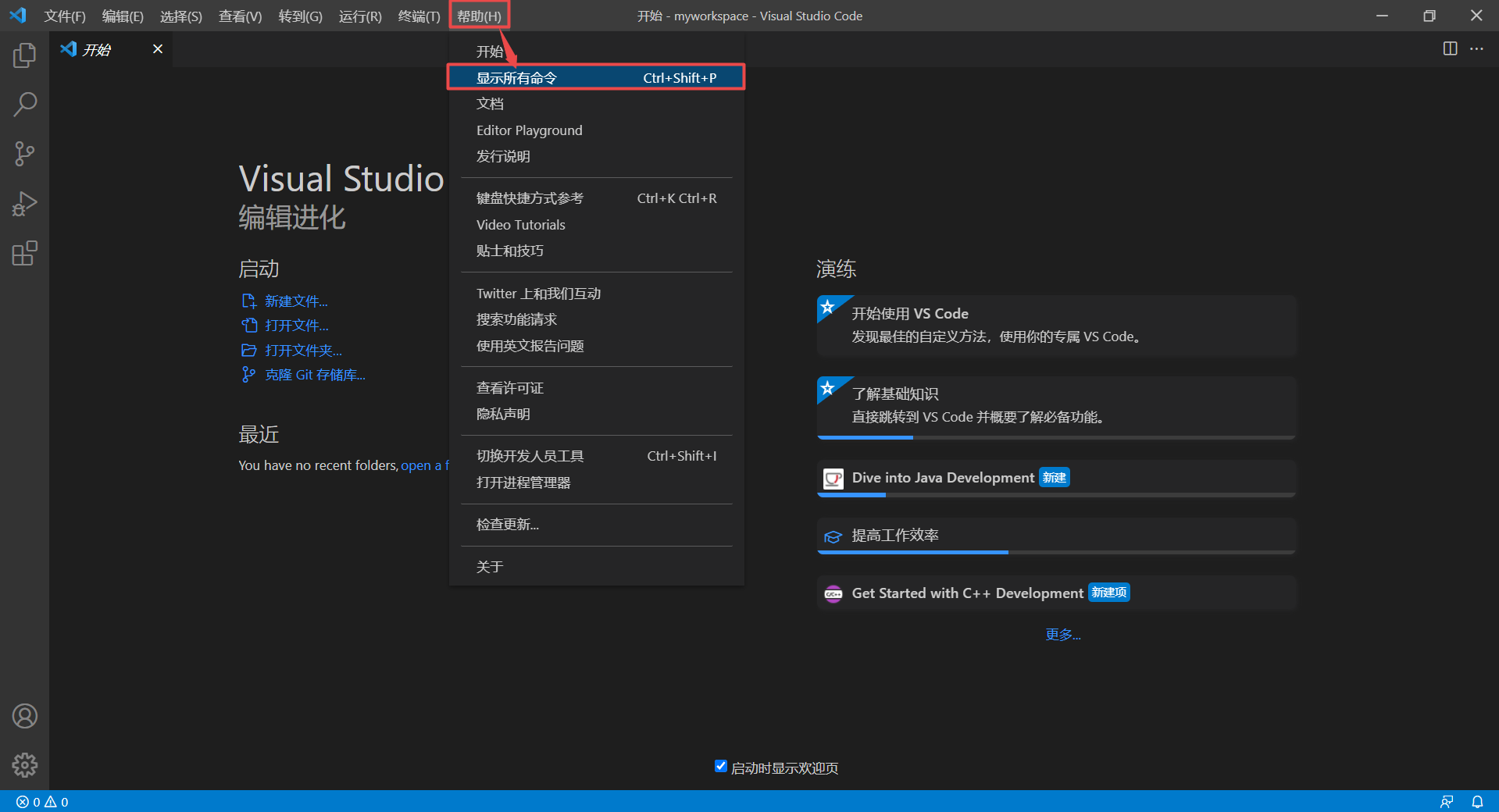Open the Extensions view icon

[24, 253]
